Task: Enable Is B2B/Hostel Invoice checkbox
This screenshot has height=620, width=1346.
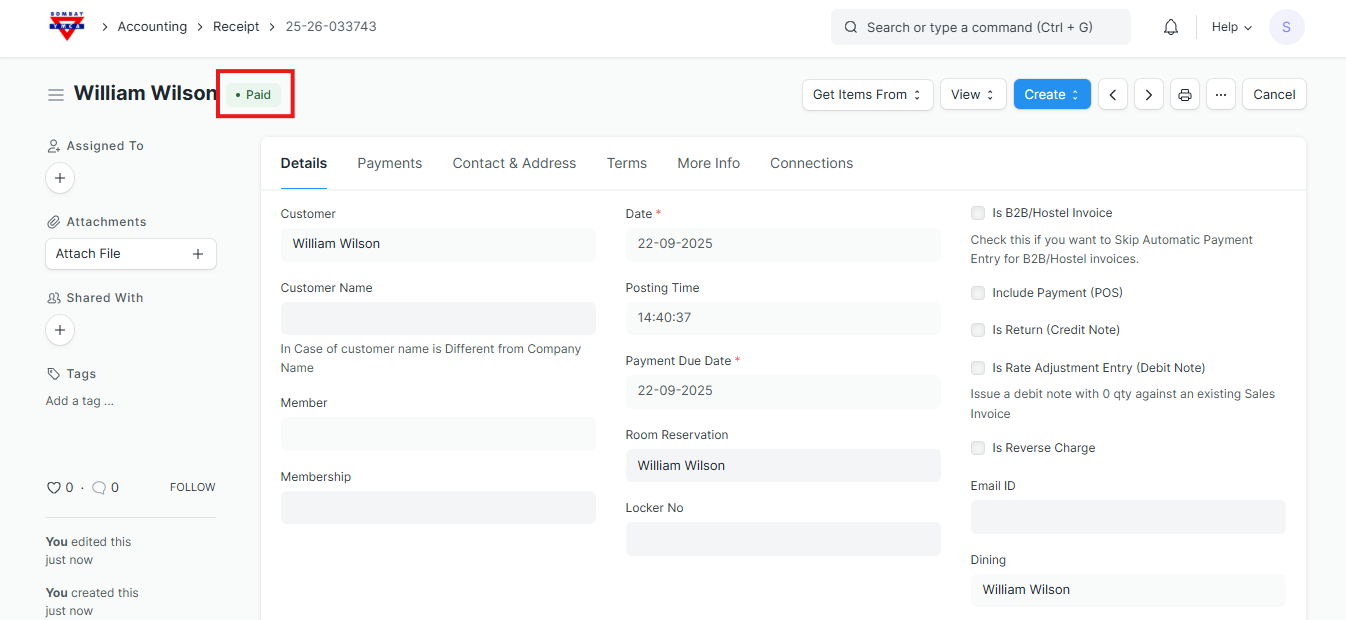Action: pyautogui.click(x=978, y=213)
